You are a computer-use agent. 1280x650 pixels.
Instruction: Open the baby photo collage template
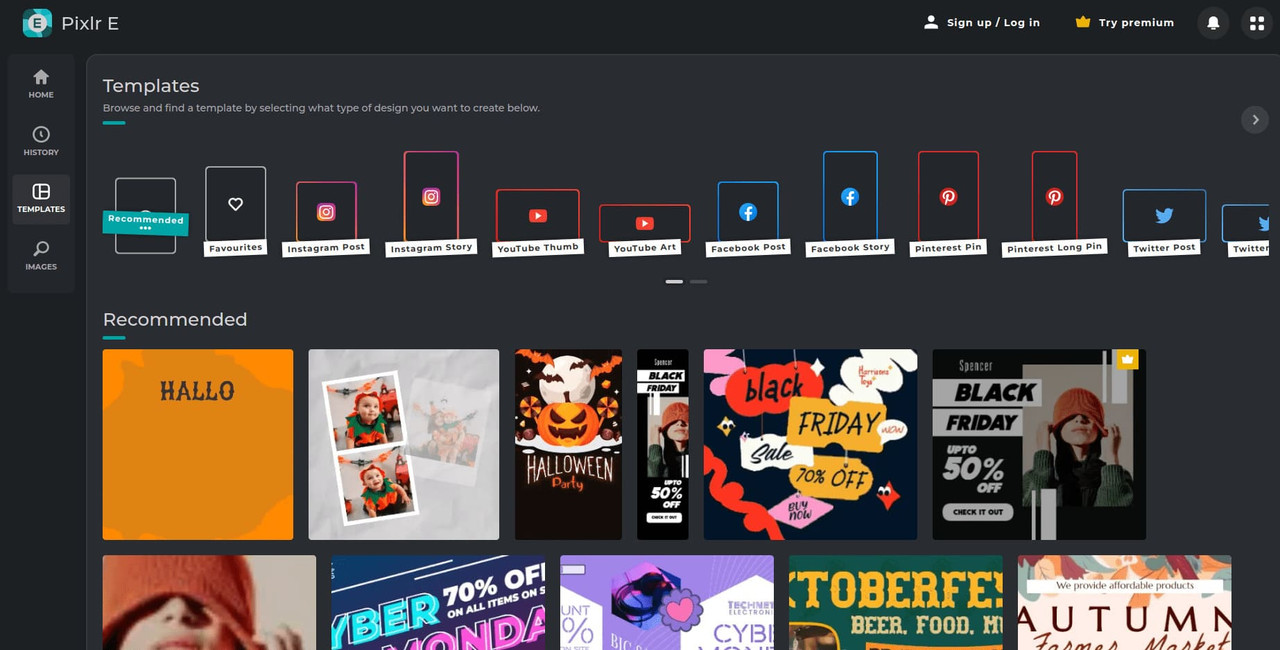click(x=404, y=444)
